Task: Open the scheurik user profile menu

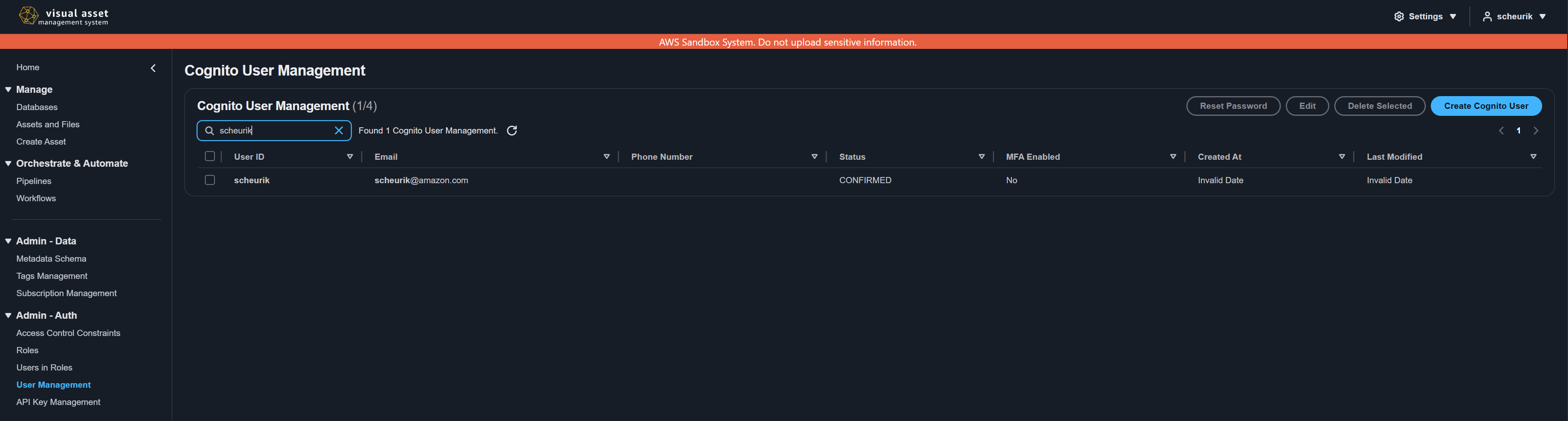Action: pos(1514,16)
